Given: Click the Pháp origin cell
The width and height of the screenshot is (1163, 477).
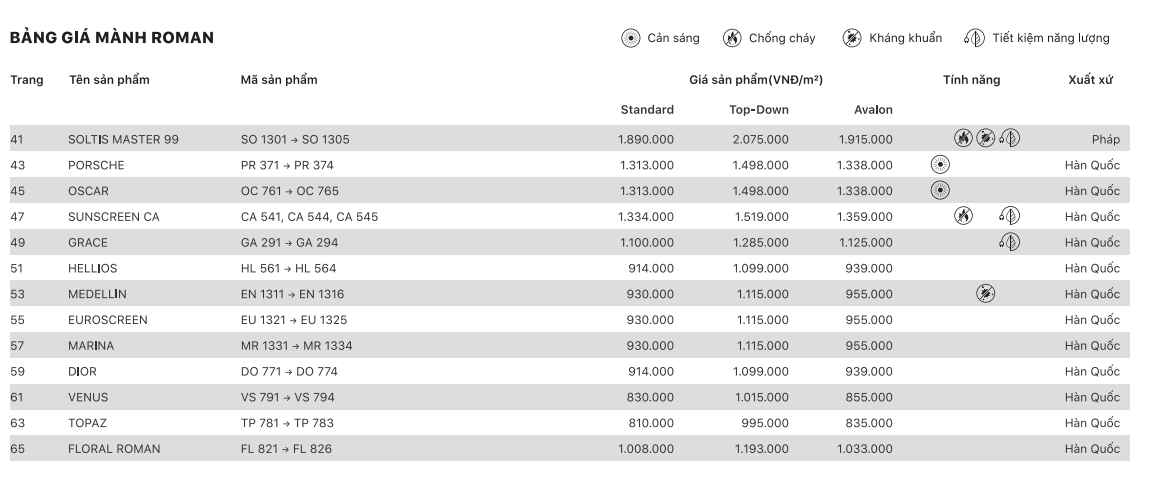Looking at the screenshot, I should [x=1105, y=139].
